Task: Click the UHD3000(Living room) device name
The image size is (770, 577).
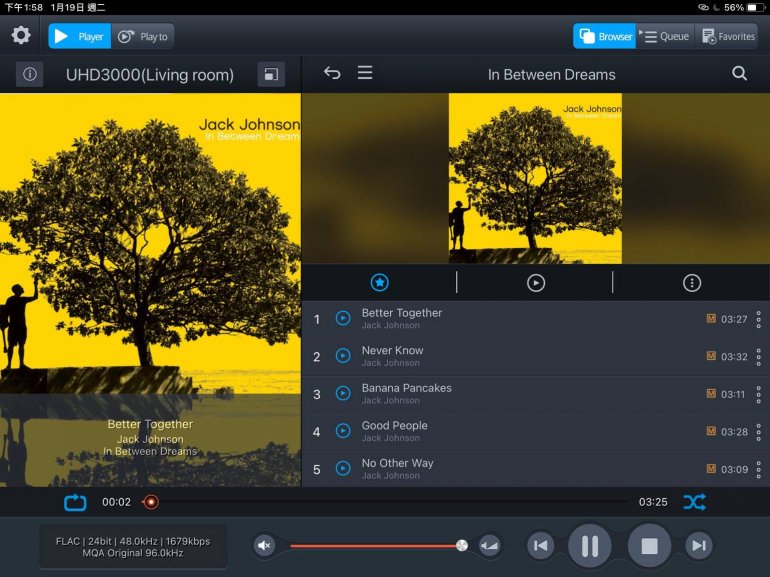Action: pos(150,75)
